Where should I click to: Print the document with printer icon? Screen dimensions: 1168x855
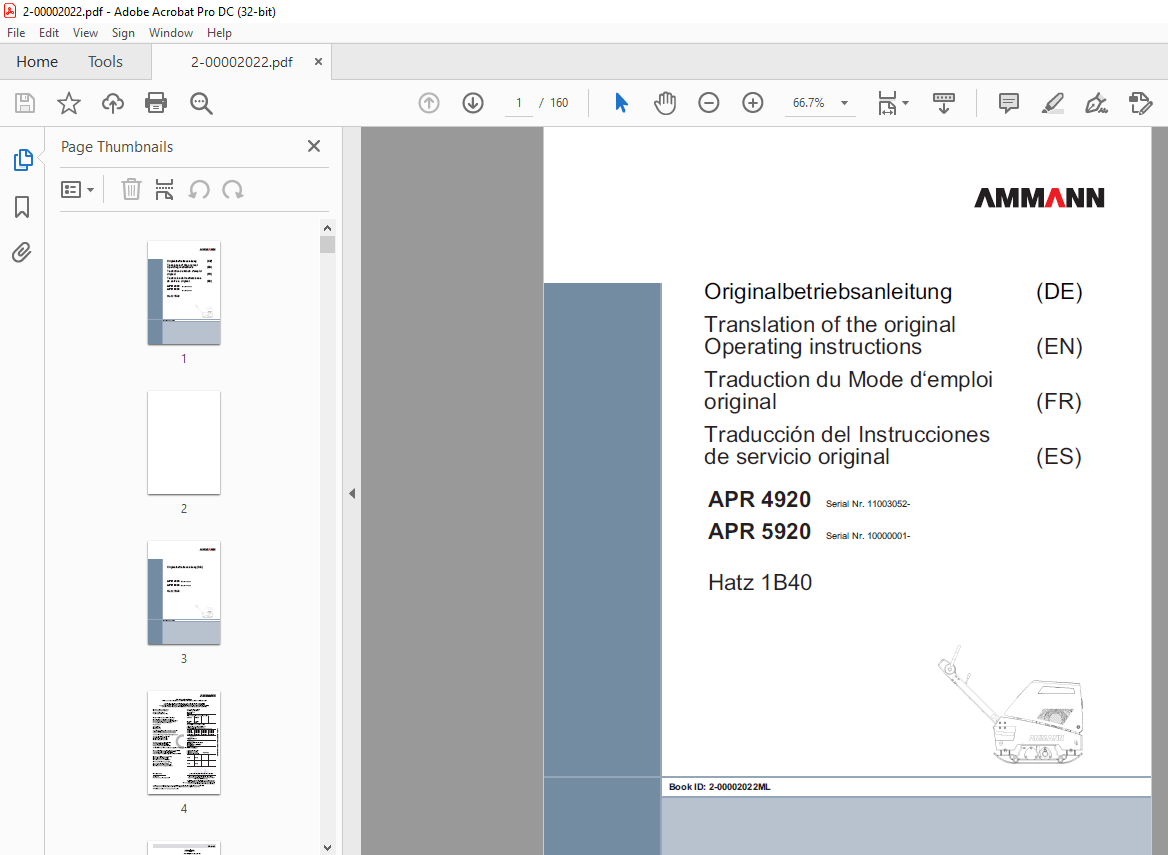156,103
